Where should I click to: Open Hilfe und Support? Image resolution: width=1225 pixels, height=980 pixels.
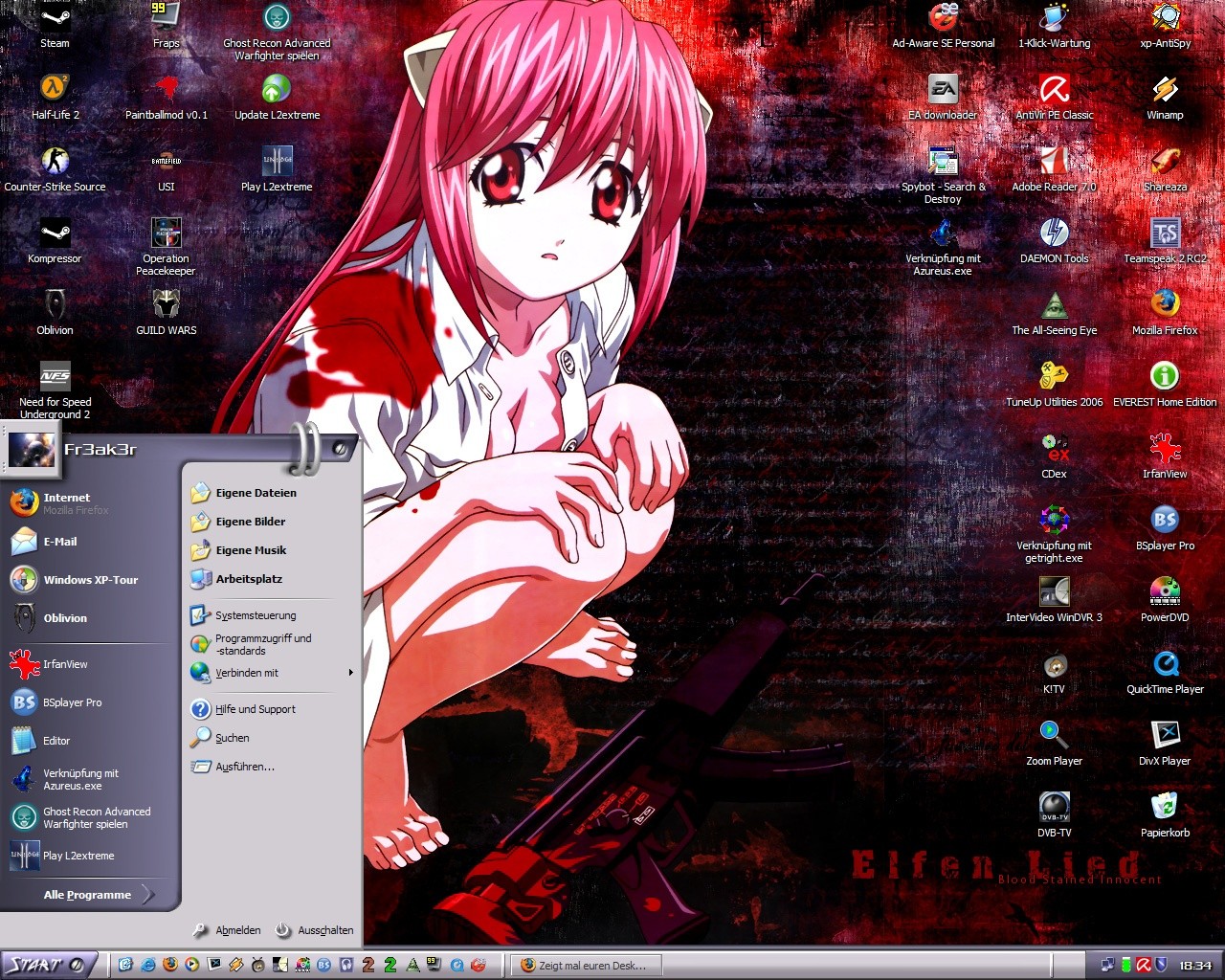(x=255, y=709)
